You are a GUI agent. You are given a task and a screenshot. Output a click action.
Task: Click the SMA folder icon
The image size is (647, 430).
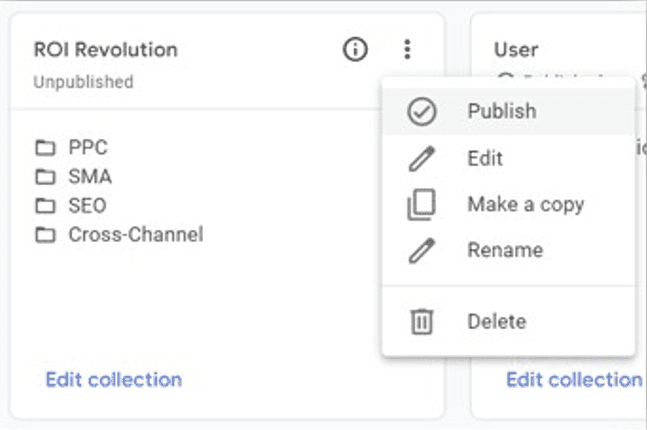tap(45, 177)
